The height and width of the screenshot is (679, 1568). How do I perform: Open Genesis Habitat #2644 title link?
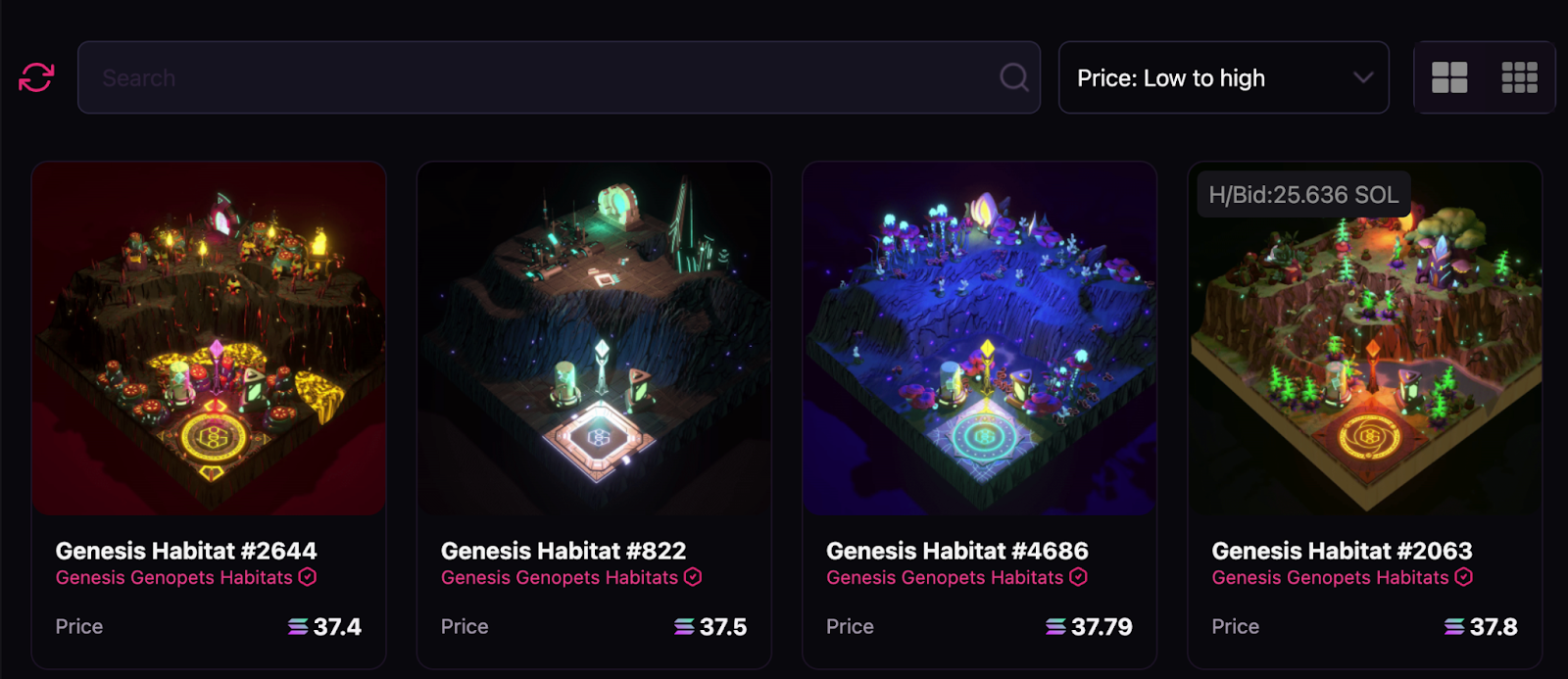pyautogui.click(x=186, y=551)
